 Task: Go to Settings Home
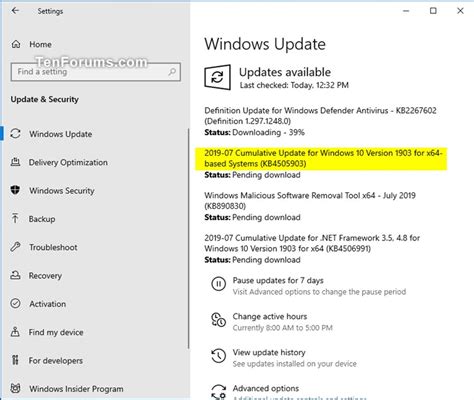pos(40,44)
